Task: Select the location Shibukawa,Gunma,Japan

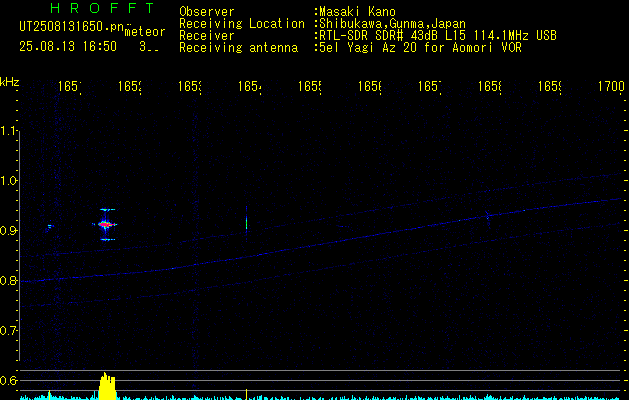Action: pyautogui.click(x=392, y=24)
